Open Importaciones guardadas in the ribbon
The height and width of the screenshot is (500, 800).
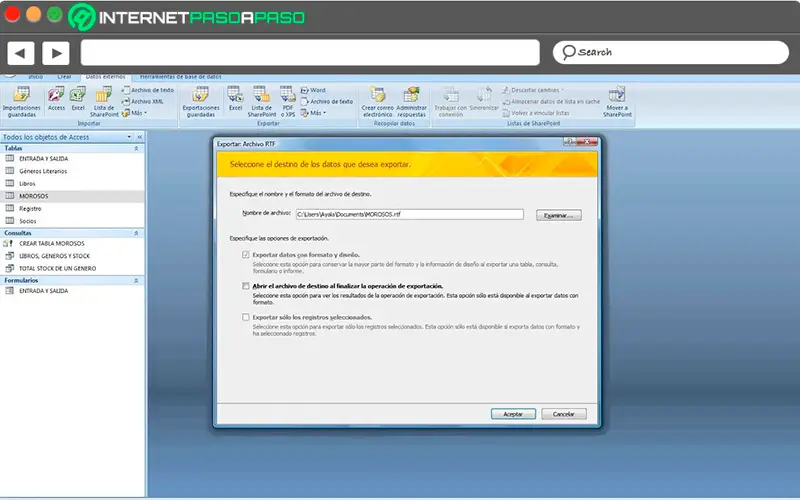tap(21, 102)
